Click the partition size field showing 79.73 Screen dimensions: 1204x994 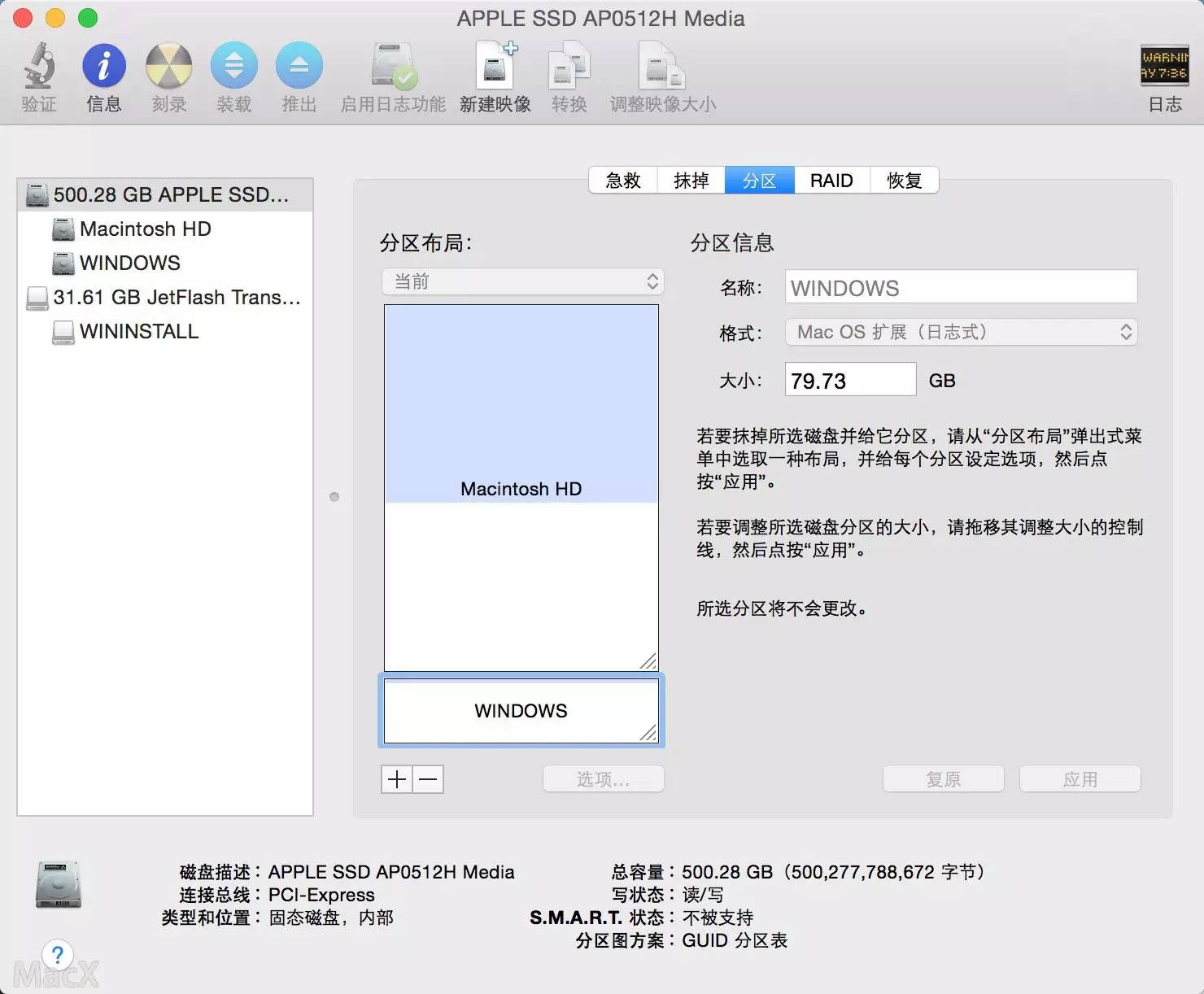[849, 380]
